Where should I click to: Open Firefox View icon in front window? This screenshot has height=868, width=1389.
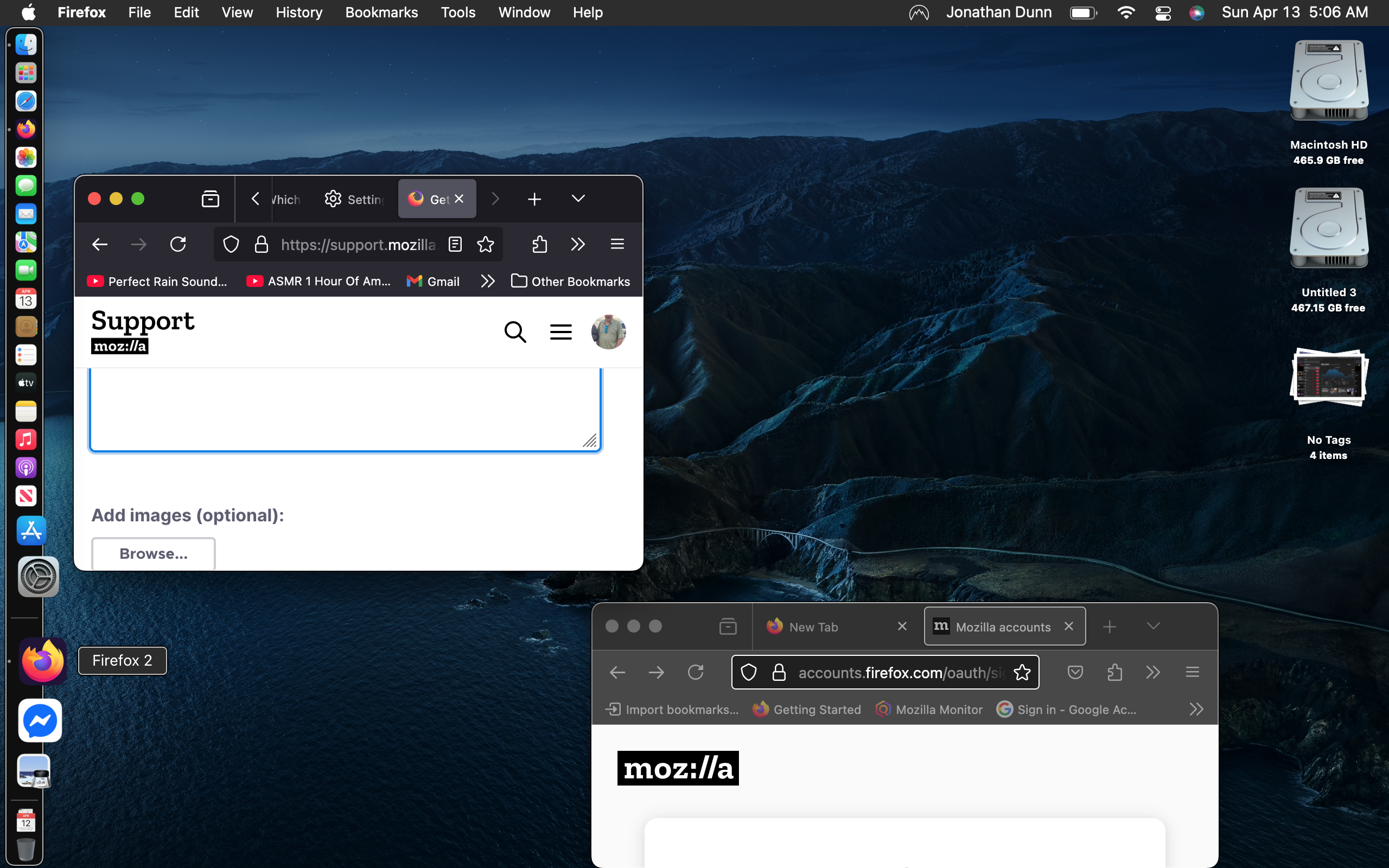pyautogui.click(x=210, y=199)
